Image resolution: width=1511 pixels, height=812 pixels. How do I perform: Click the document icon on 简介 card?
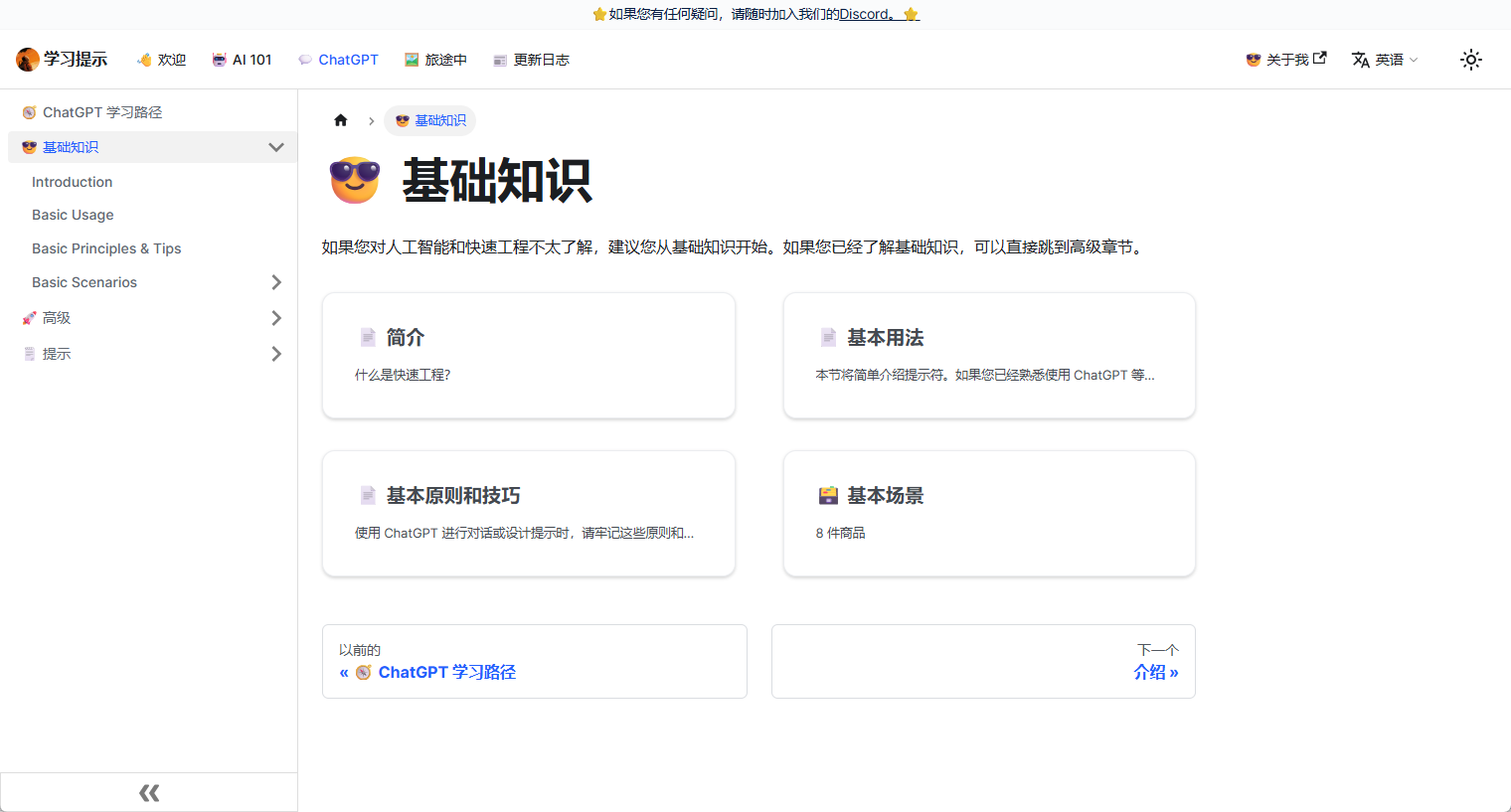(x=368, y=338)
